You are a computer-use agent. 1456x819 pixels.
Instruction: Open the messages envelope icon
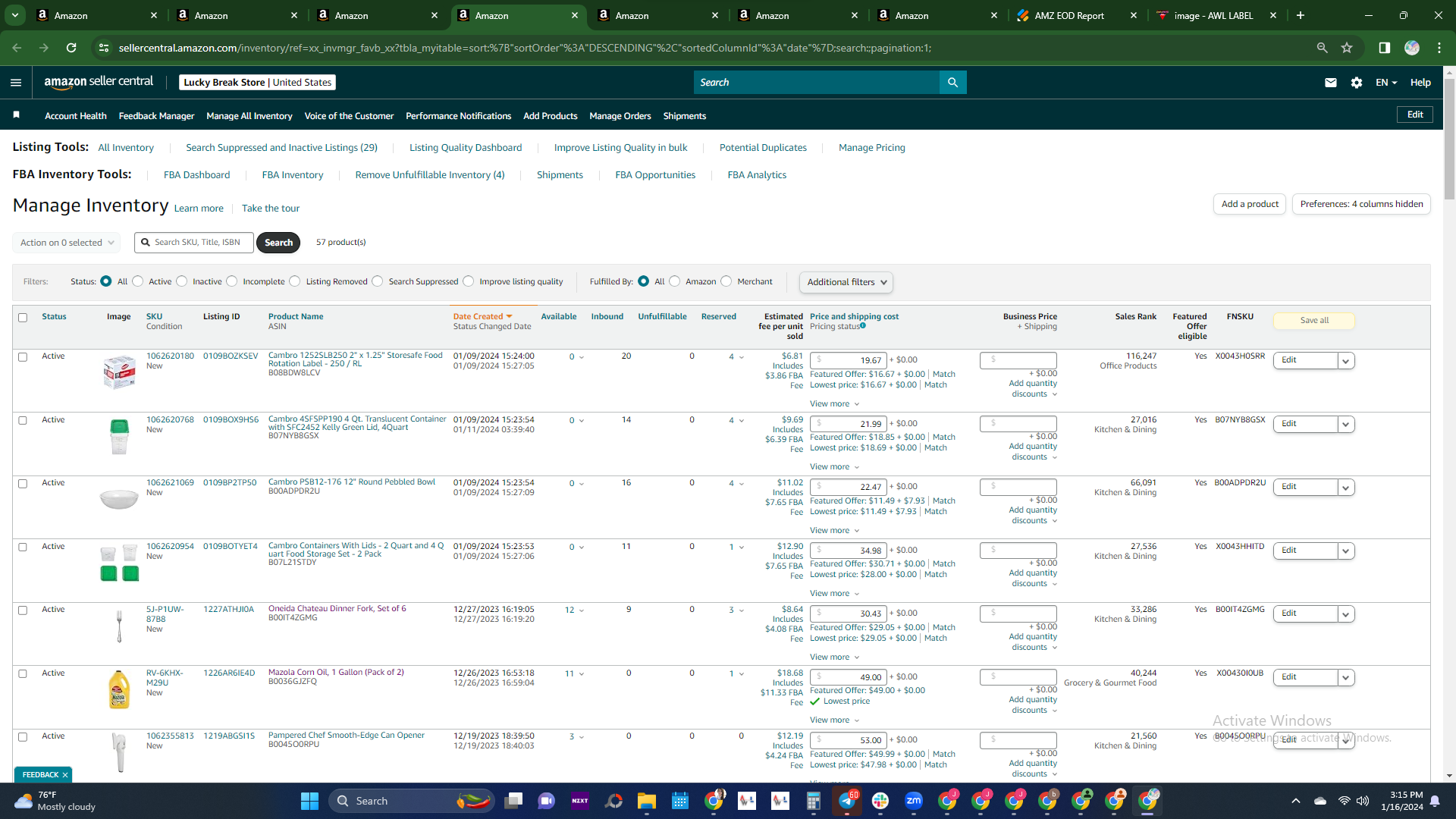(1331, 83)
